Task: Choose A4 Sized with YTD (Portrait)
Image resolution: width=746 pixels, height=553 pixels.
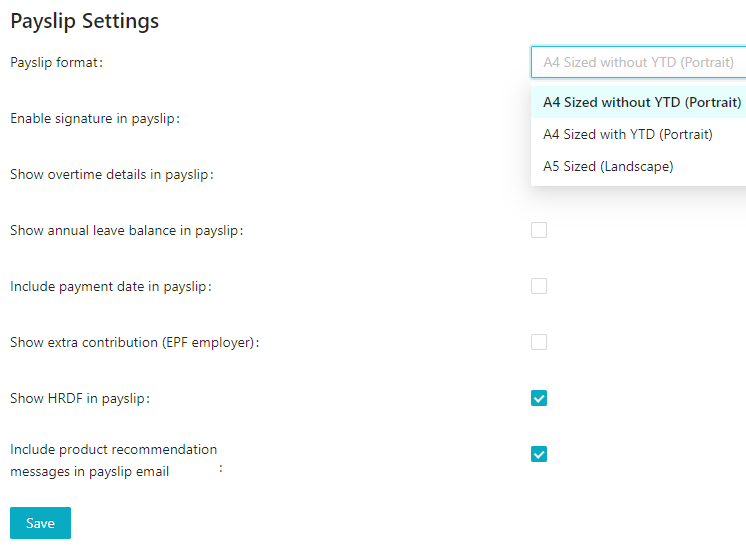Action: 628,134
